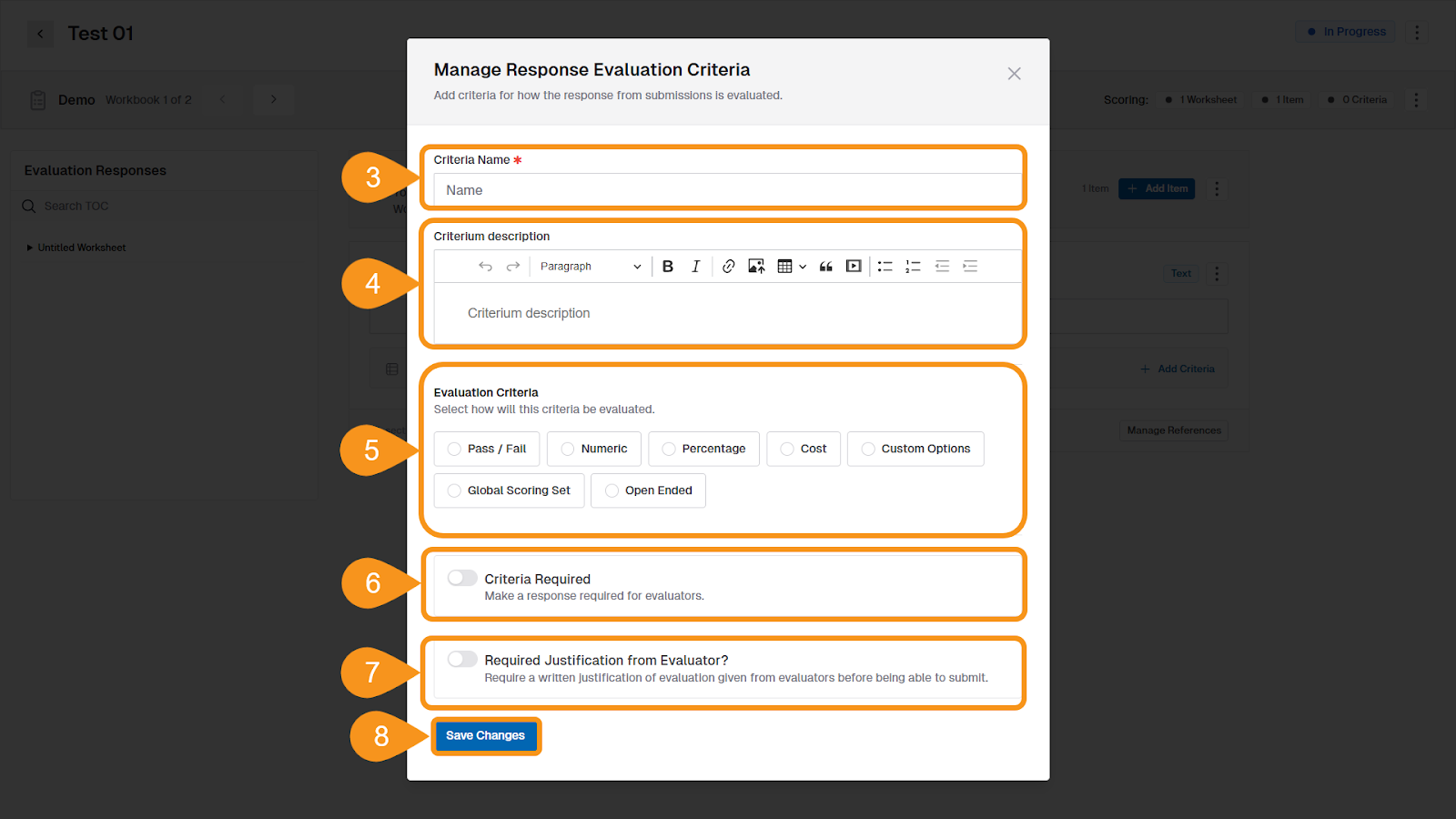1456x819 pixels.
Task: Upload an image into the description
Action: 755,266
